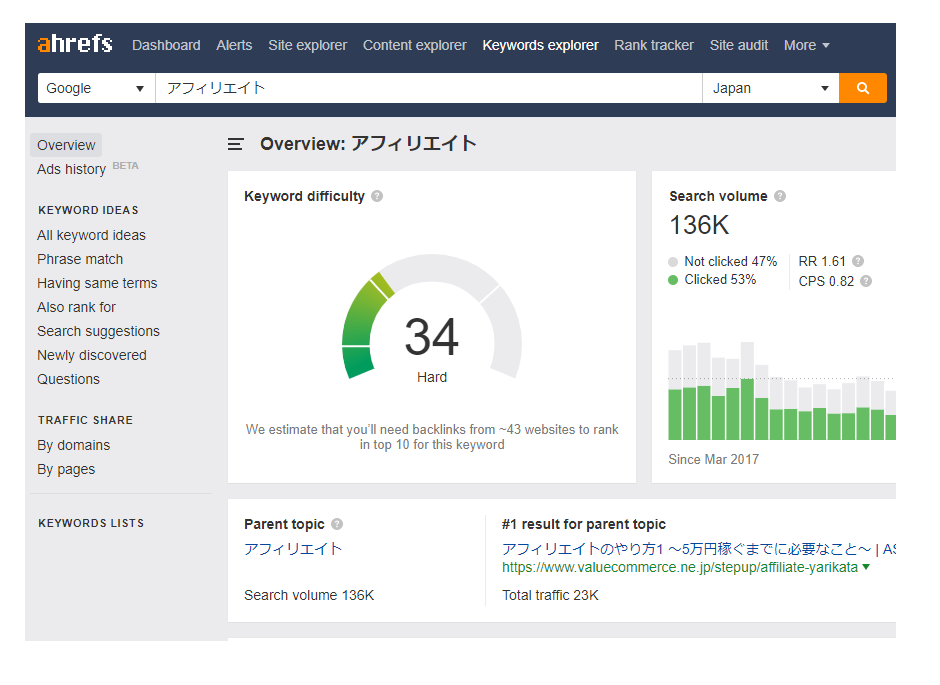Open the Google search engine dropdown
The image size is (940, 685).
coord(97,88)
